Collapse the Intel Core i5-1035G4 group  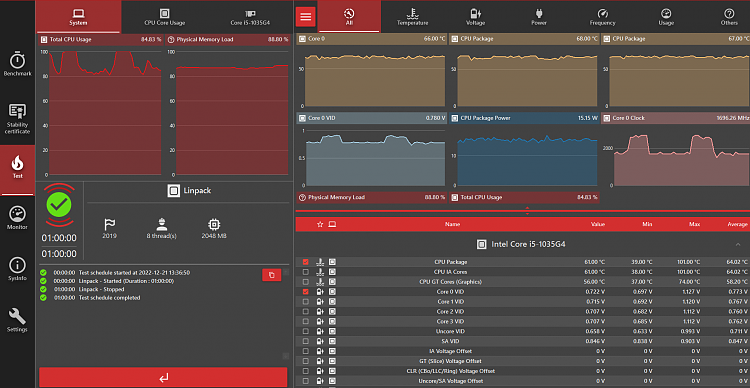coord(737,244)
